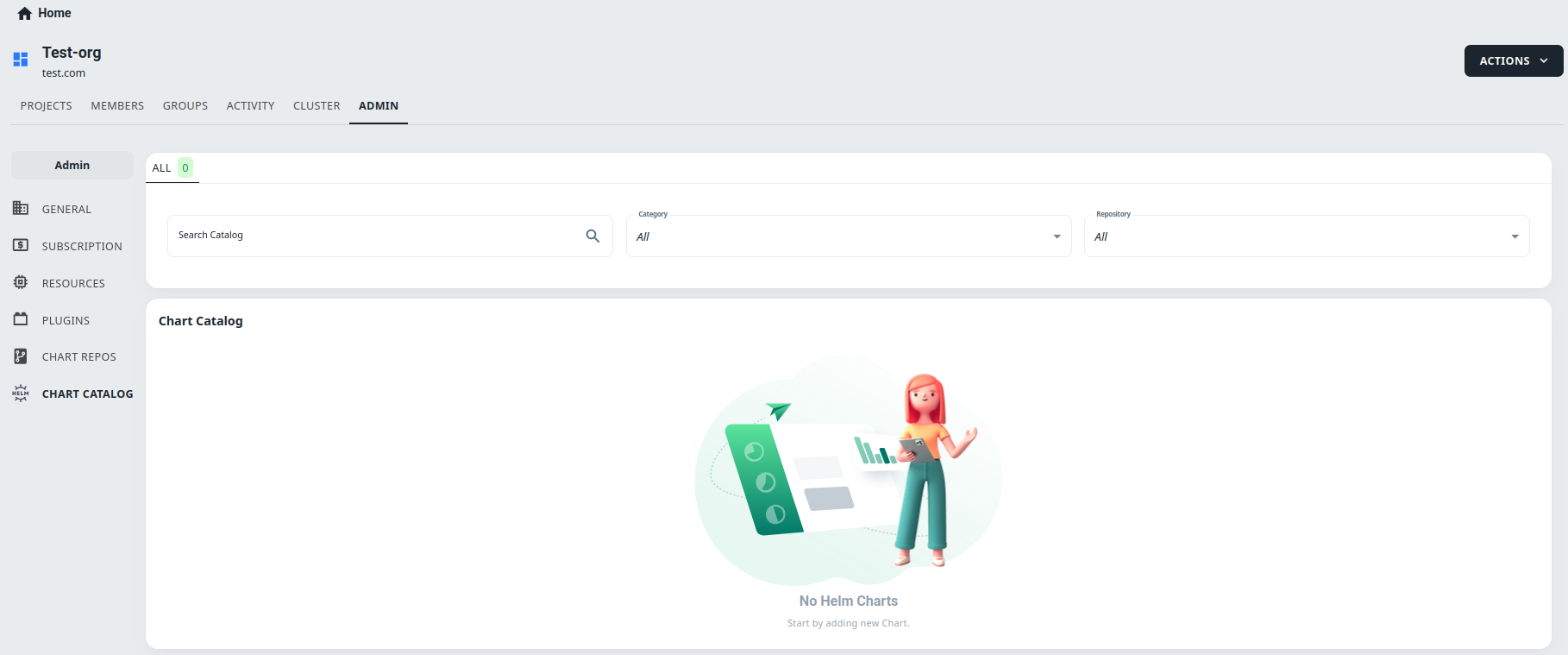
Task: Click the 'Start by adding new Chart' text
Action: pos(849,623)
